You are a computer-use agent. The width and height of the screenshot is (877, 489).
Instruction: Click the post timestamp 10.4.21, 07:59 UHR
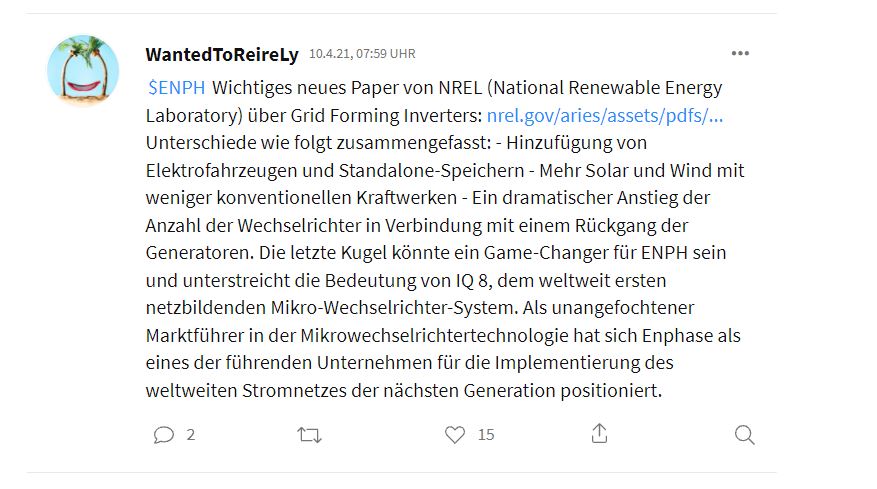click(x=362, y=54)
